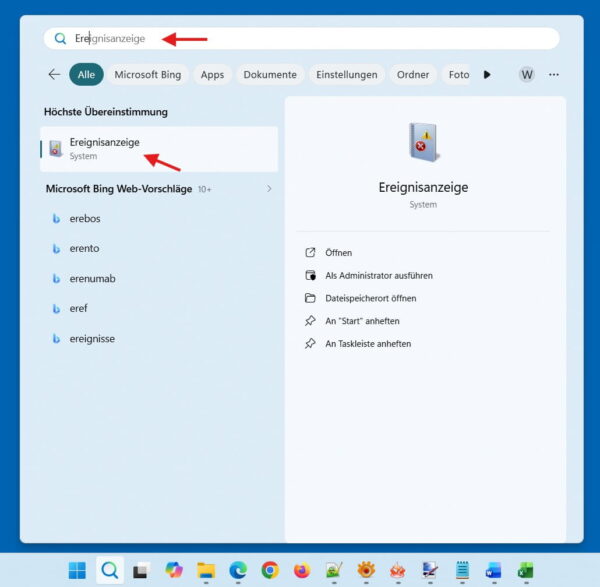Click the Bing icon next to erebos
This screenshot has width=600, height=587.
[x=56, y=218]
